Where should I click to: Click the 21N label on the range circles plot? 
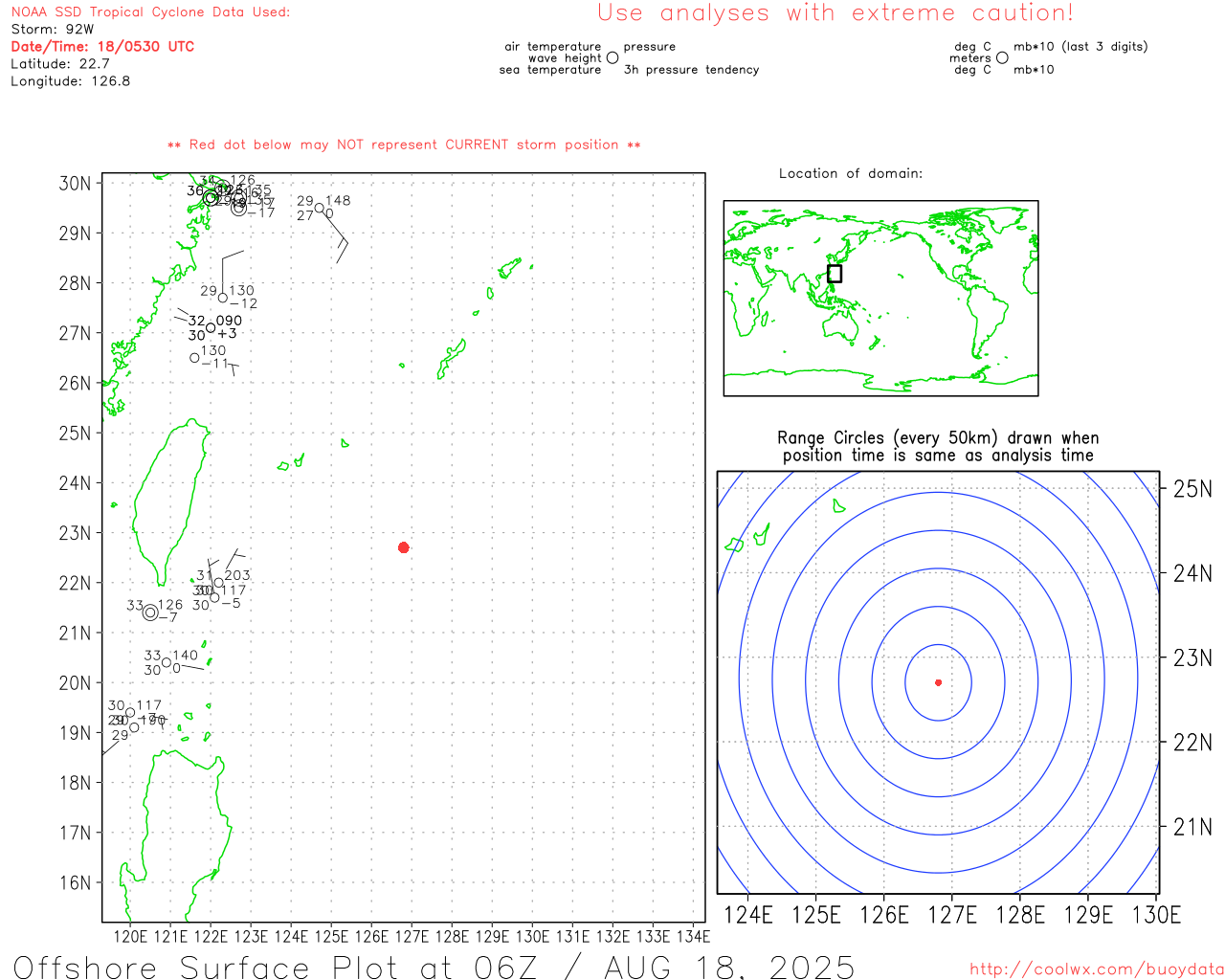pos(1192,827)
